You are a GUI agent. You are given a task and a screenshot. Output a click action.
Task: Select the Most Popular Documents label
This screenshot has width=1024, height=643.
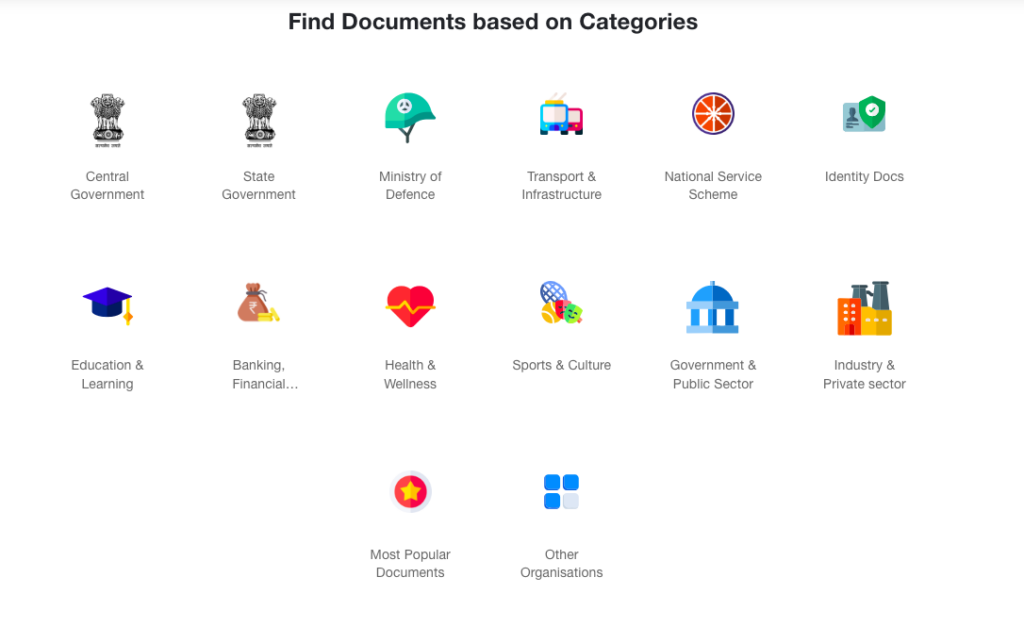coord(410,564)
